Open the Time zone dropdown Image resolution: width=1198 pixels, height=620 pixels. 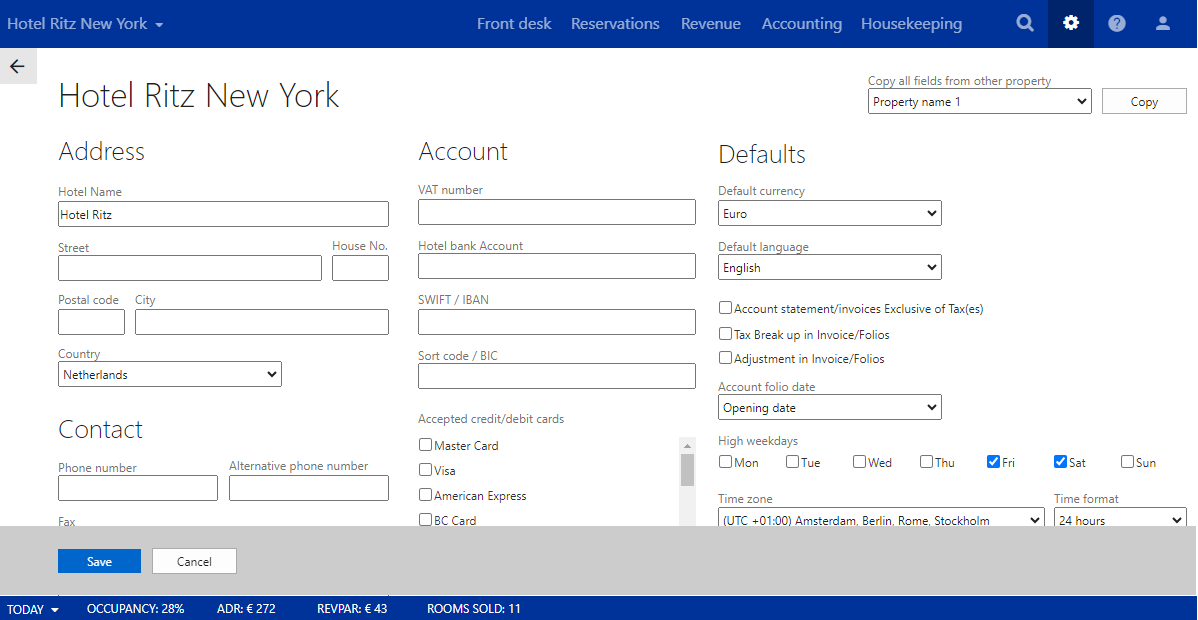[881, 518]
